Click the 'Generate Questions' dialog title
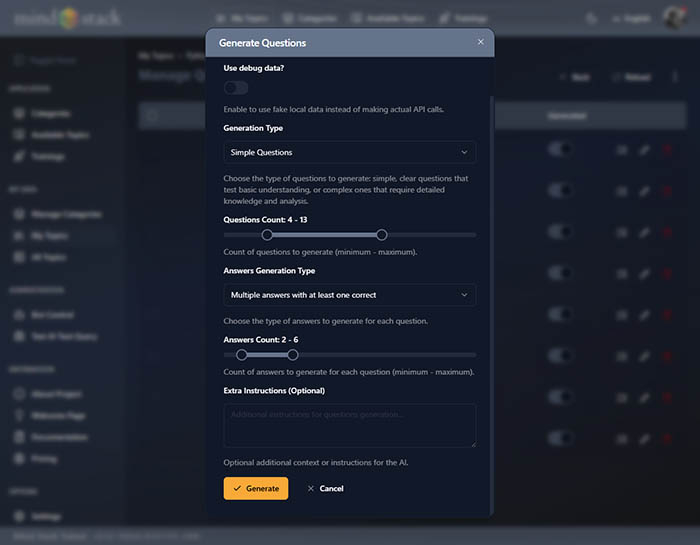 coord(262,43)
